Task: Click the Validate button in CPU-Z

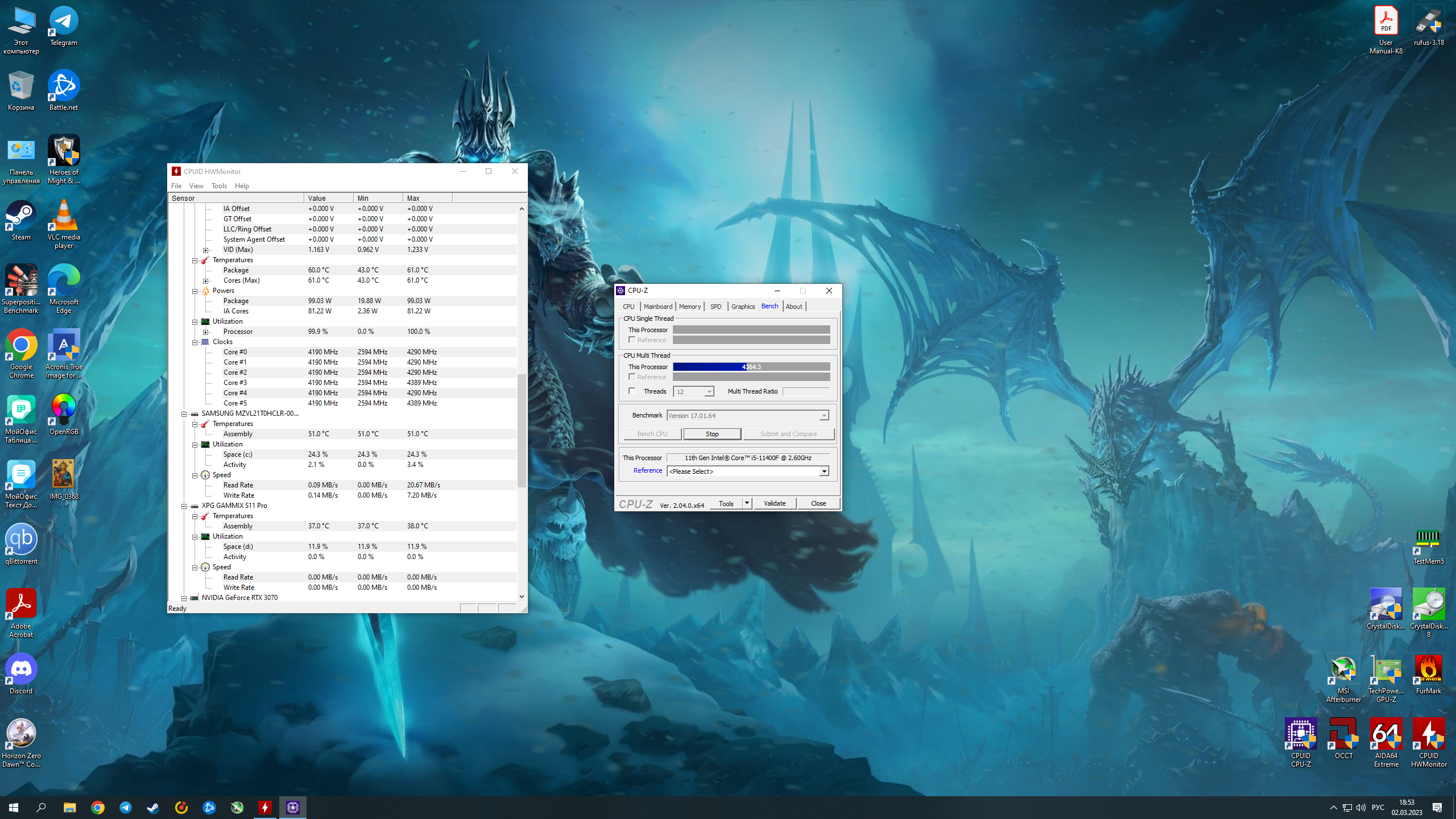Action: 774,503
